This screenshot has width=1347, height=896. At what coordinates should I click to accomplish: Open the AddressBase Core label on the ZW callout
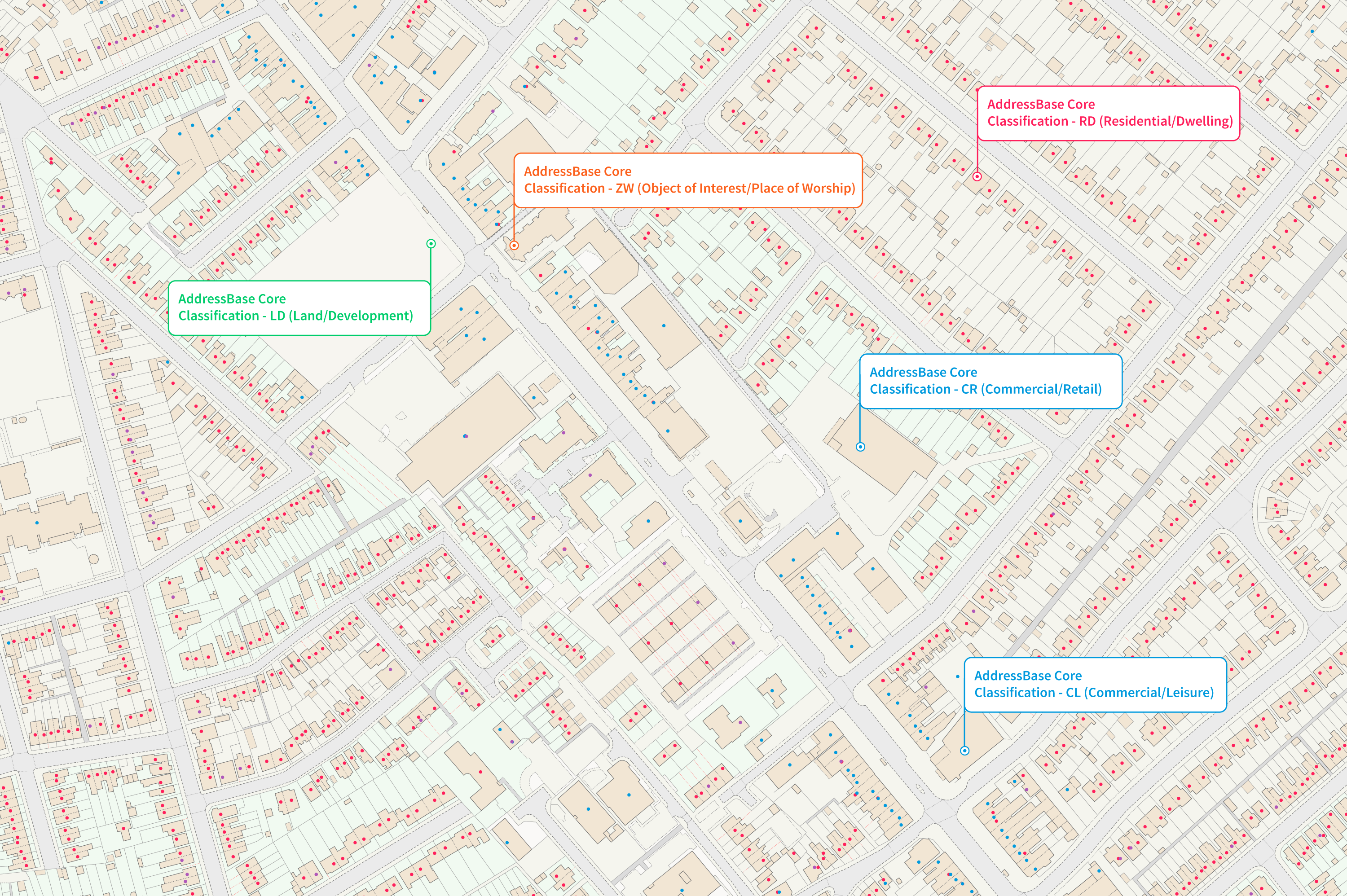577,171
